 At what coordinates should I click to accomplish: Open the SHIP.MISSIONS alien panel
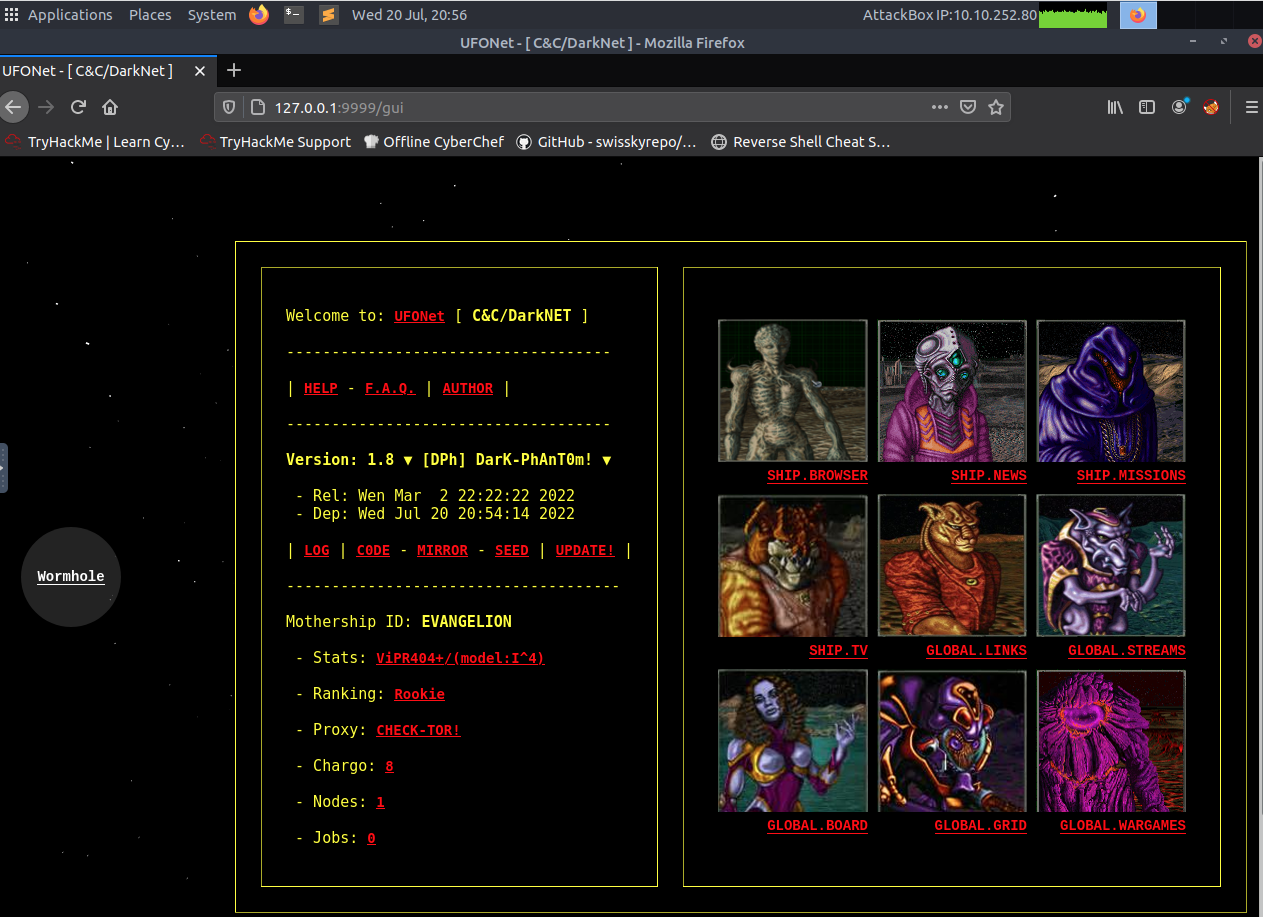tap(1131, 475)
